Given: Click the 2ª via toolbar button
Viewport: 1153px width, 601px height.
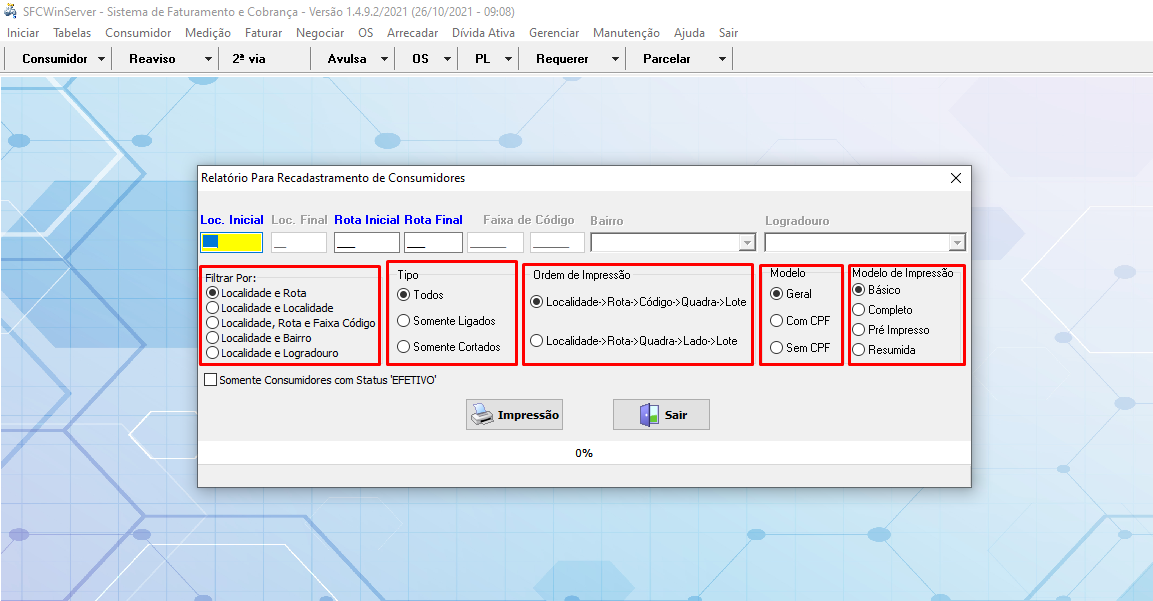Looking at the screenshot, I should coord(249,59).
